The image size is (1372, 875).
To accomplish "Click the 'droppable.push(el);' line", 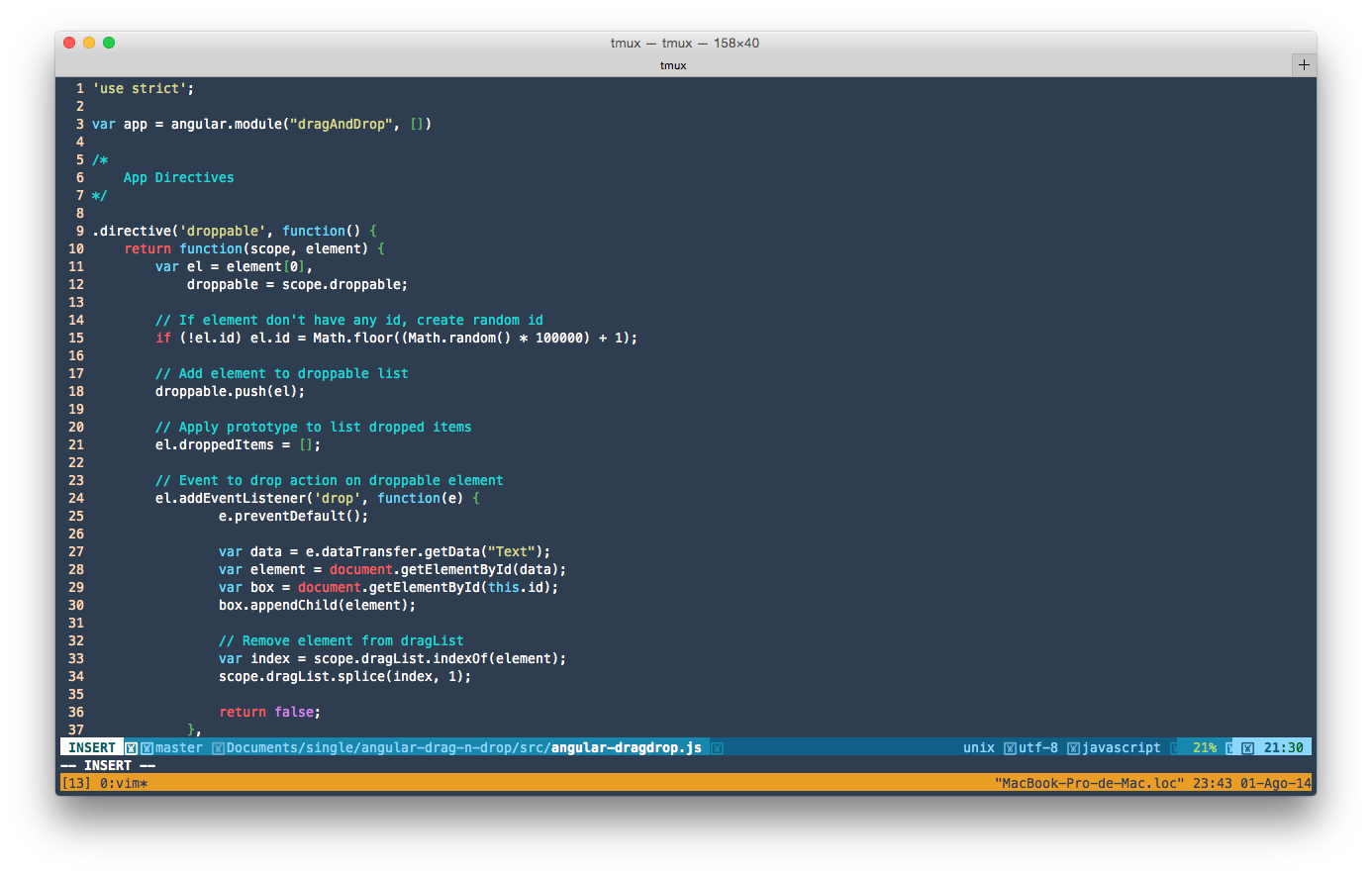I will [x=231, y=391].
